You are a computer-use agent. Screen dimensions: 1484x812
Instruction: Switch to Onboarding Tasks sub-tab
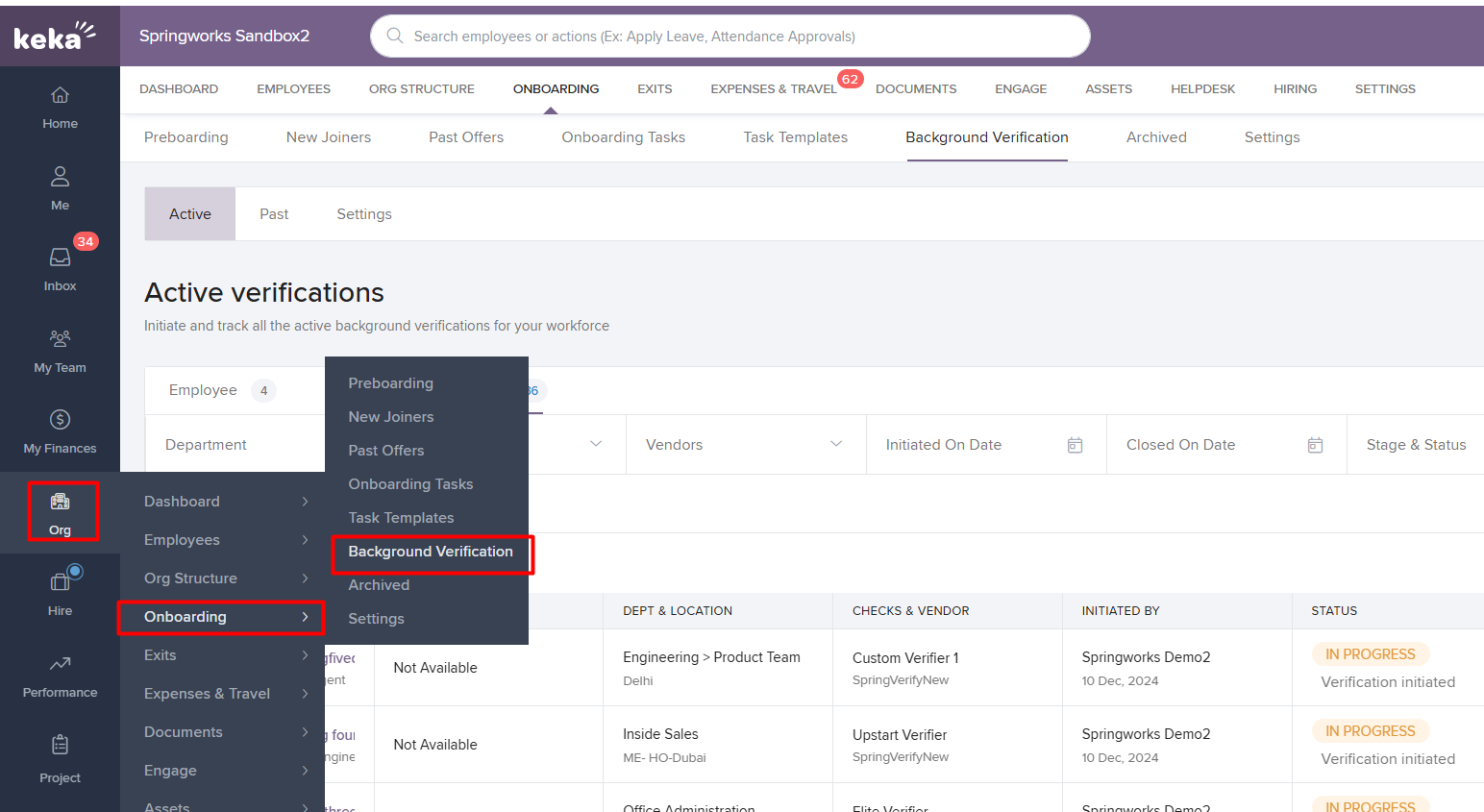point(623,137)
